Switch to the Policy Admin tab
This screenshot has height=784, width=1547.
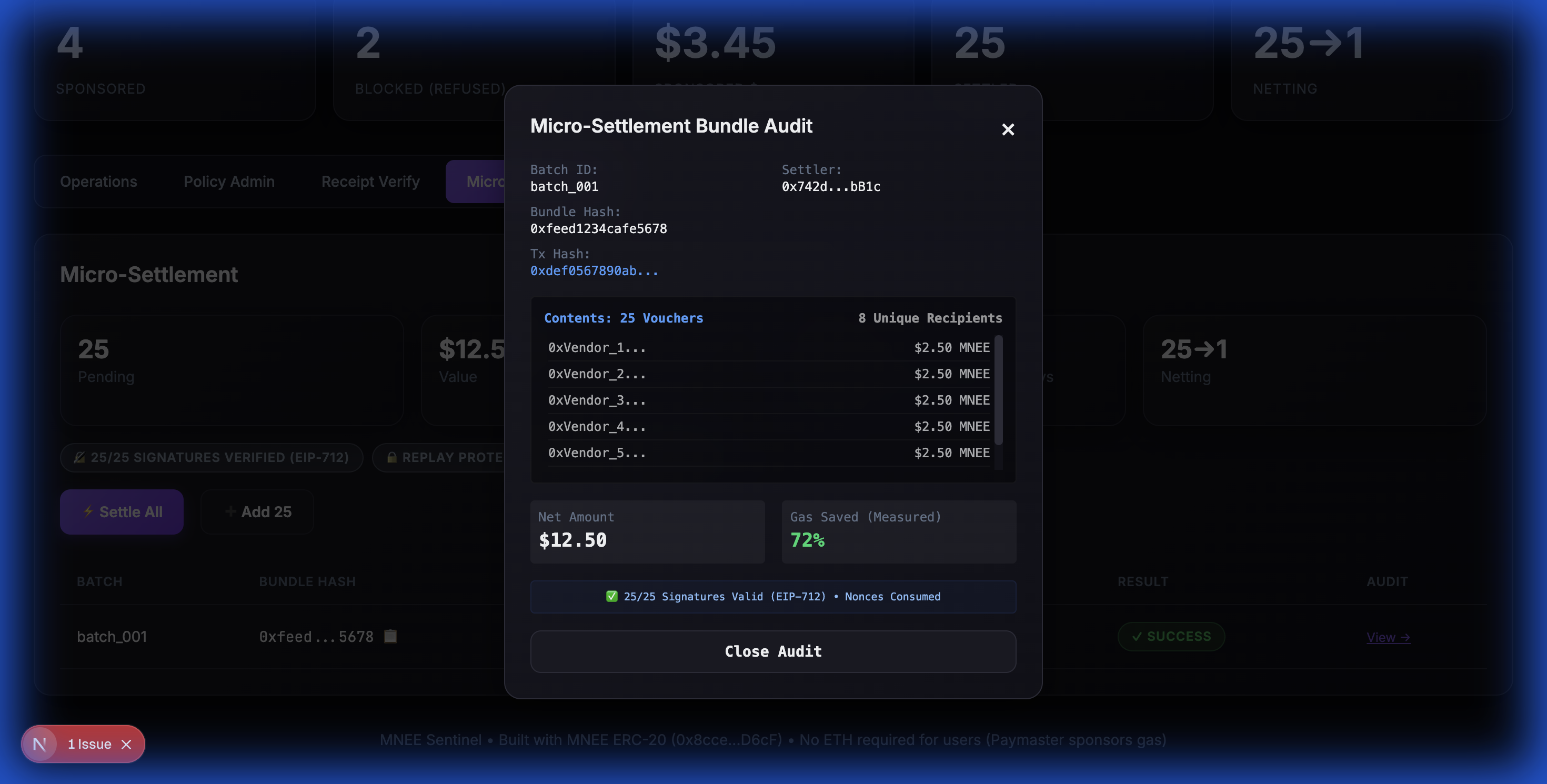(x=229, y=182)
